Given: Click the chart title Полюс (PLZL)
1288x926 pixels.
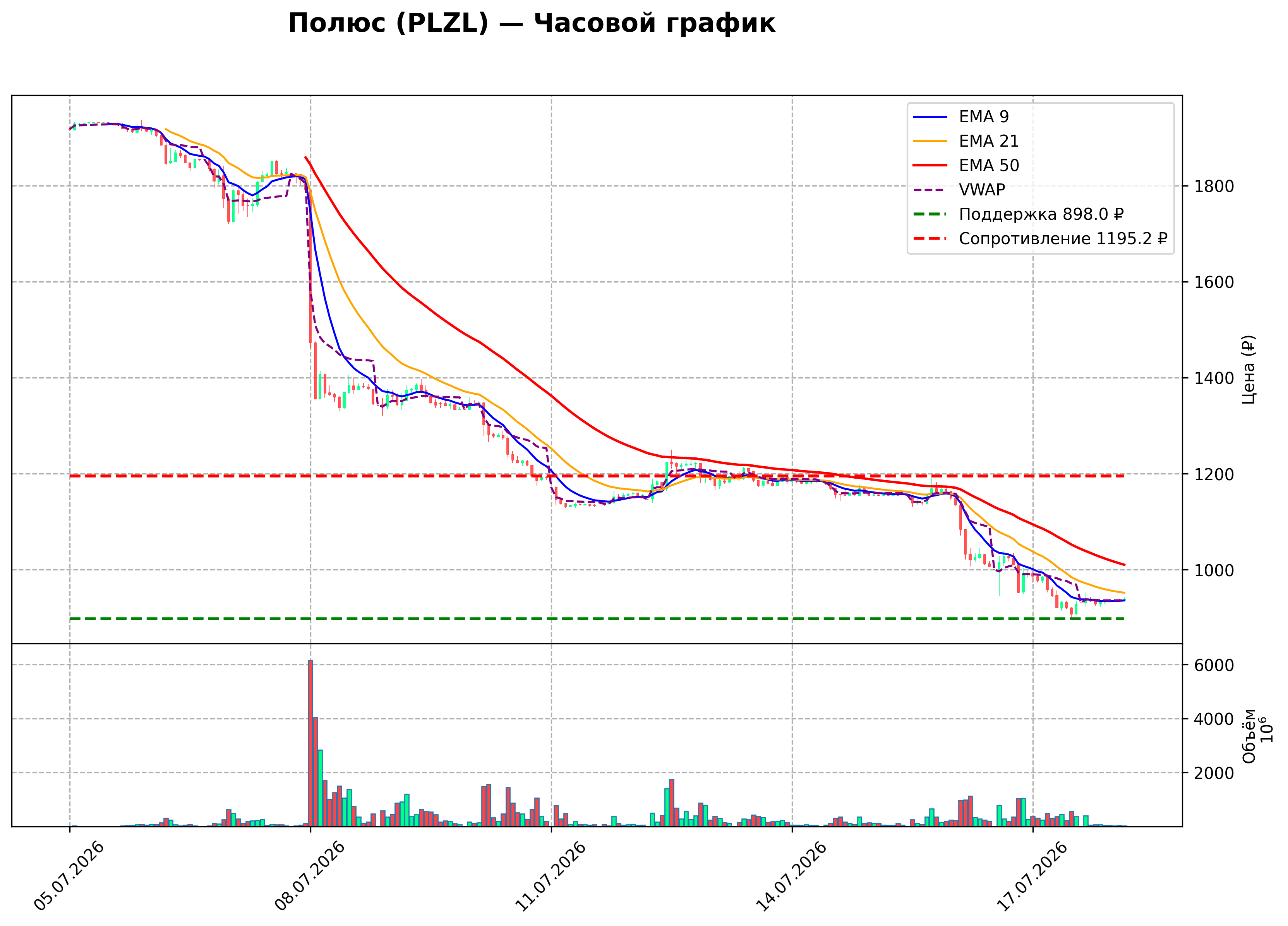Looking at the screenshot, I should 388,24.
